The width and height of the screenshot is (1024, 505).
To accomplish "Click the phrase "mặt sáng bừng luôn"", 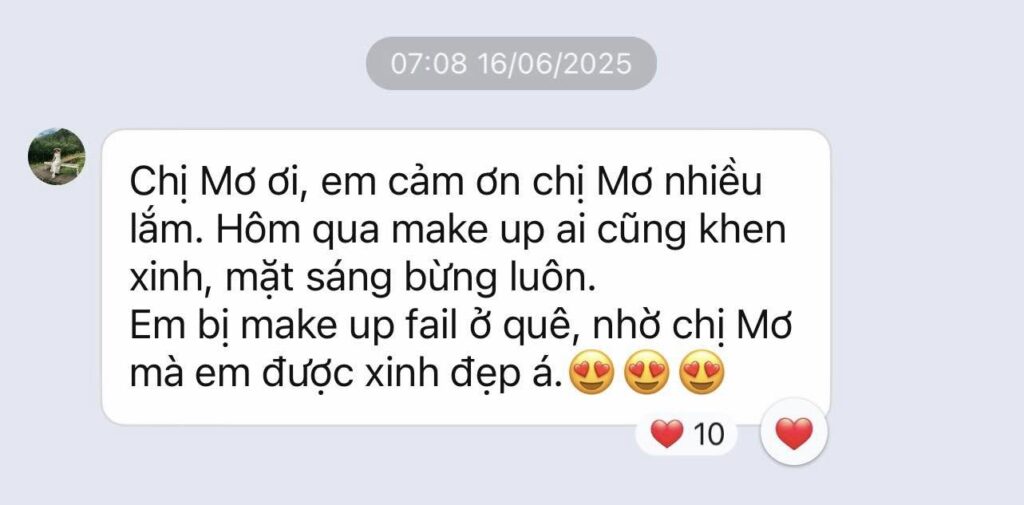I will point(411,280).
